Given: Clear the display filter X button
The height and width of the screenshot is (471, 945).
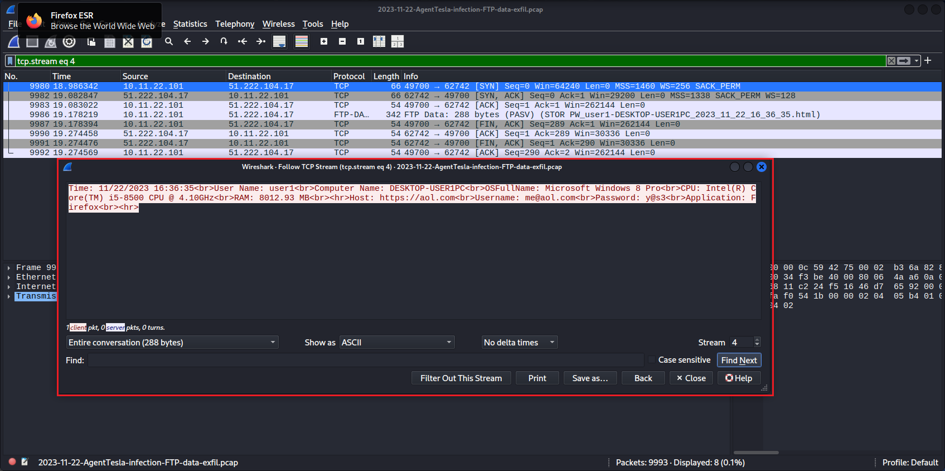Looking at the screenshot, I should tap(891, 61).
